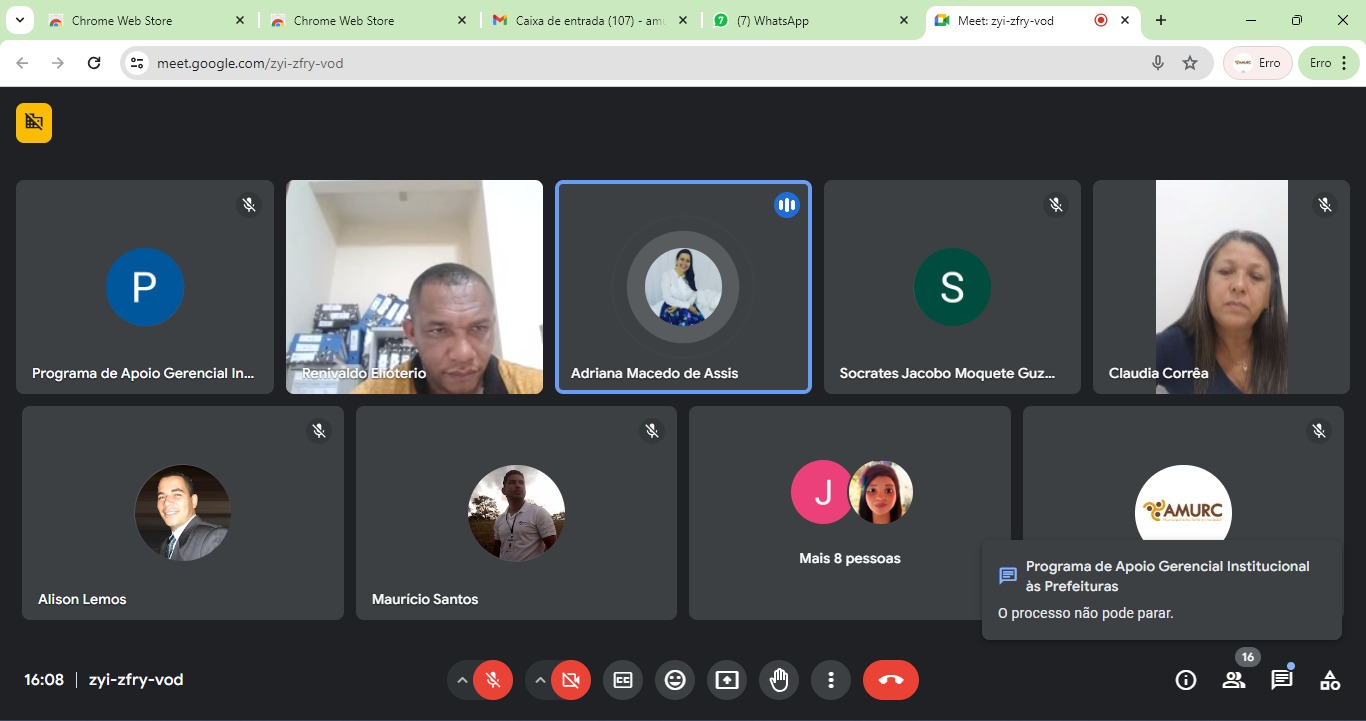Open the chat panel icon

[1281, 680]
